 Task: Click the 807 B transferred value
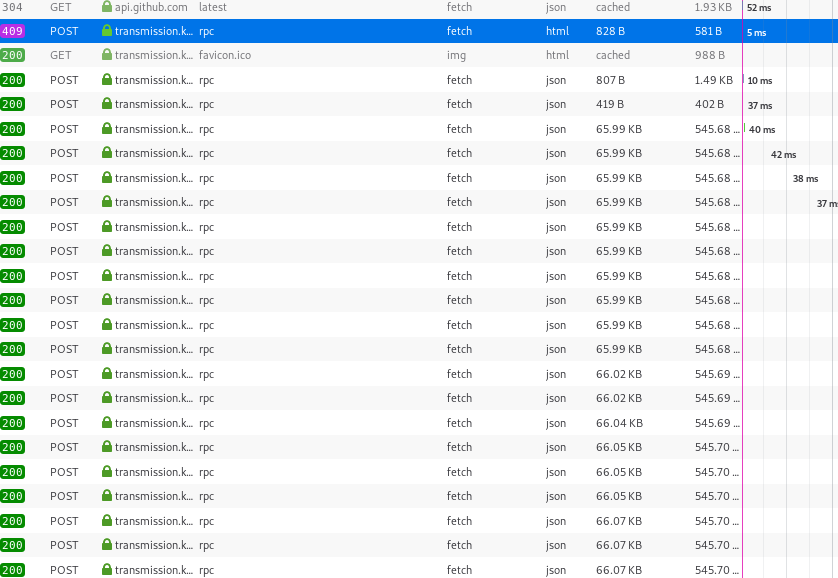coord(610,80)
